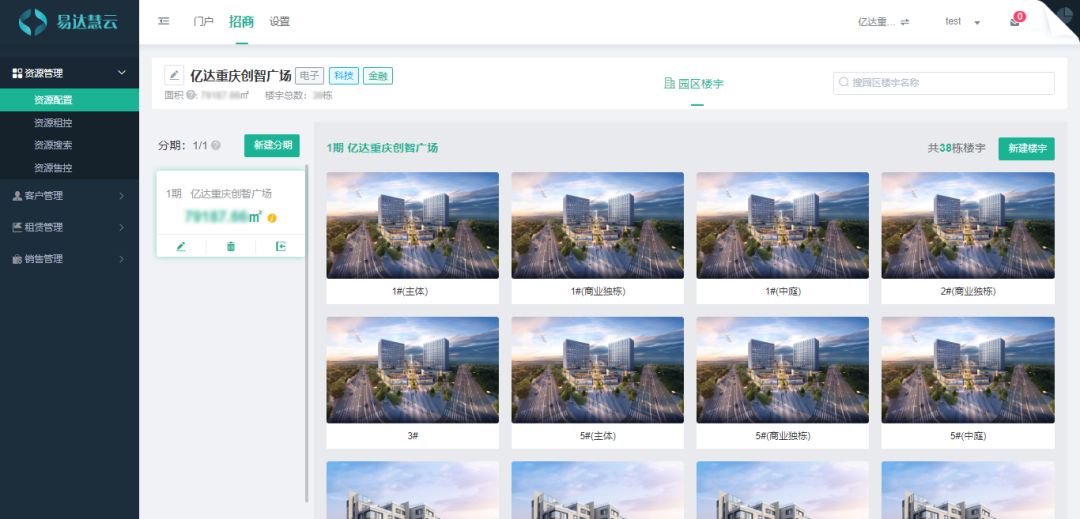This screenshot has height=519, width=1080.
Task: Focus the 搜园区楼宇名称 search field
Action: [x=944, y=83]
